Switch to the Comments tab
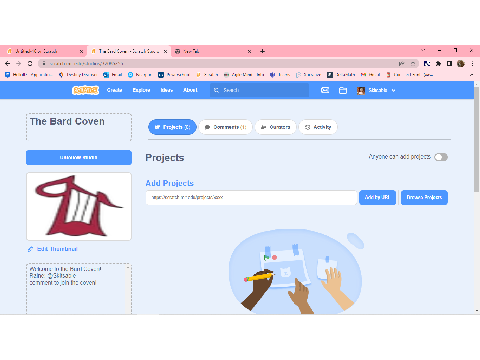The image size is (480, 360). click(x=225, y=127)
